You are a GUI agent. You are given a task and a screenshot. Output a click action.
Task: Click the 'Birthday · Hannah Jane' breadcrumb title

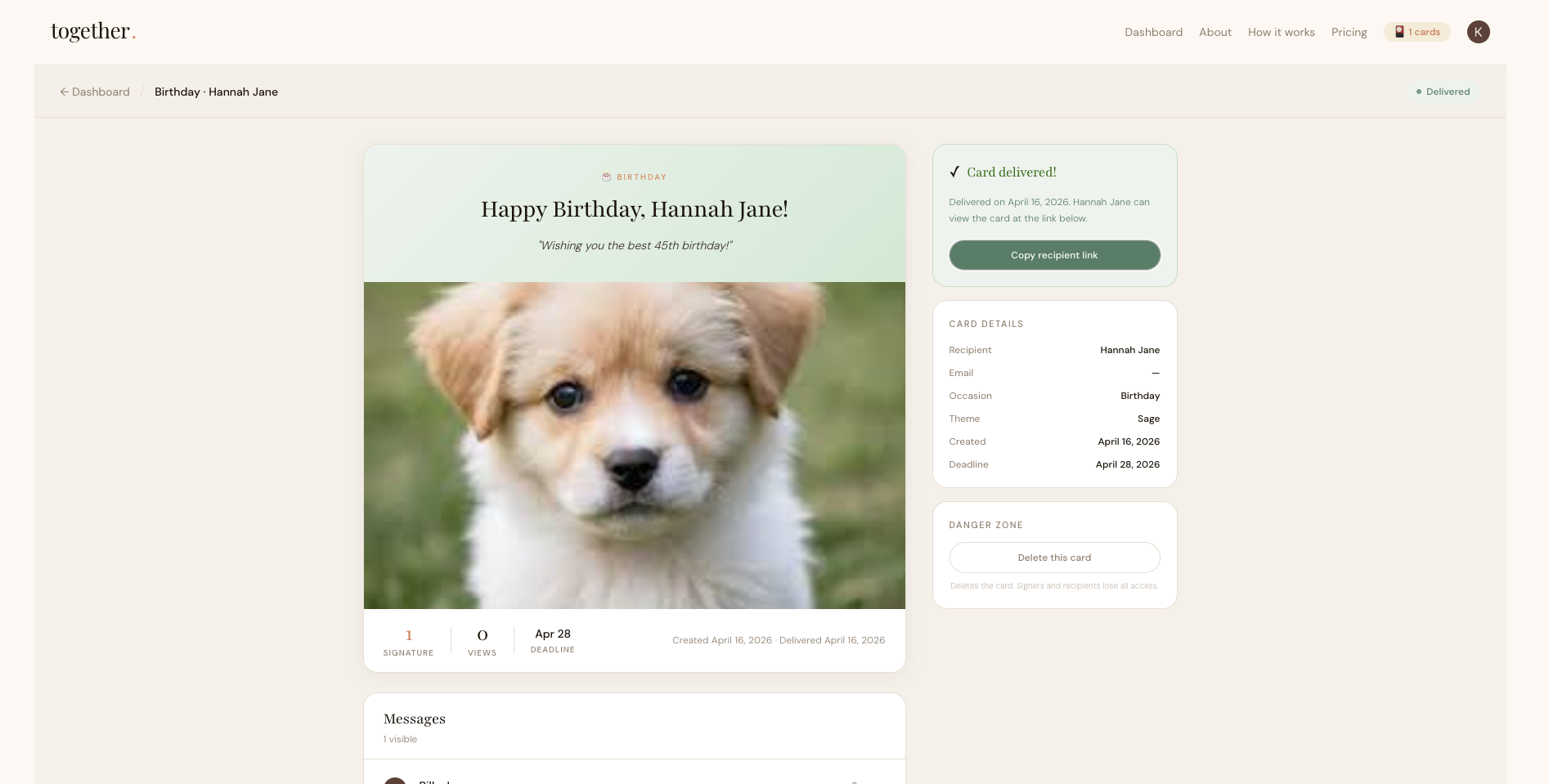click(x=216, y=92)
